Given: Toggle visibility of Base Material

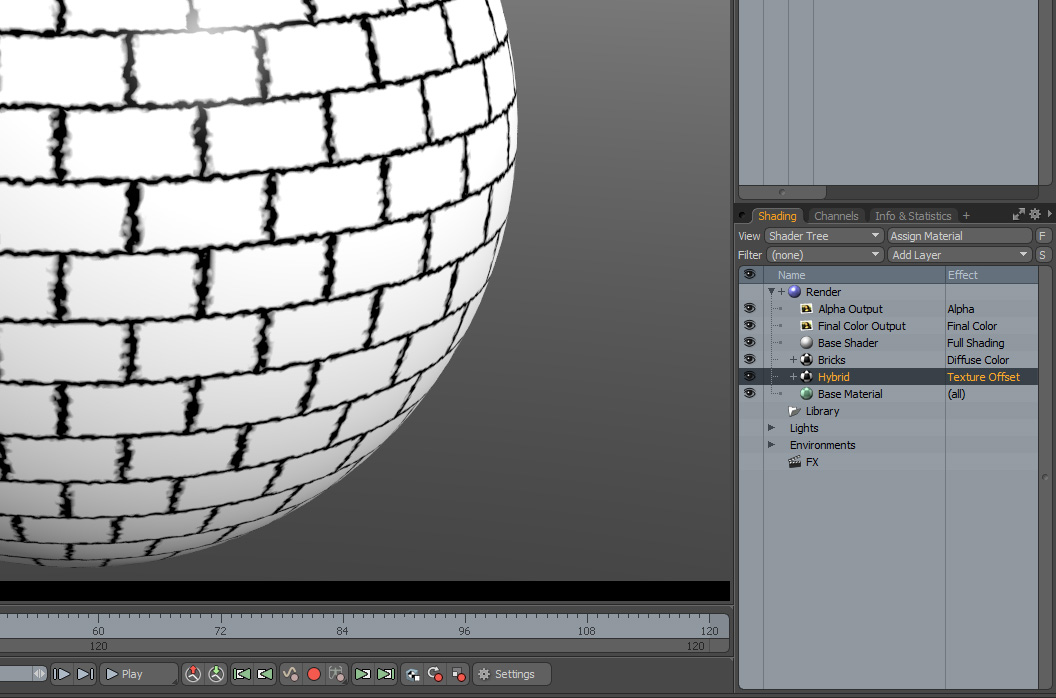Looking at the screenshot, I should (x=750, y=393).
